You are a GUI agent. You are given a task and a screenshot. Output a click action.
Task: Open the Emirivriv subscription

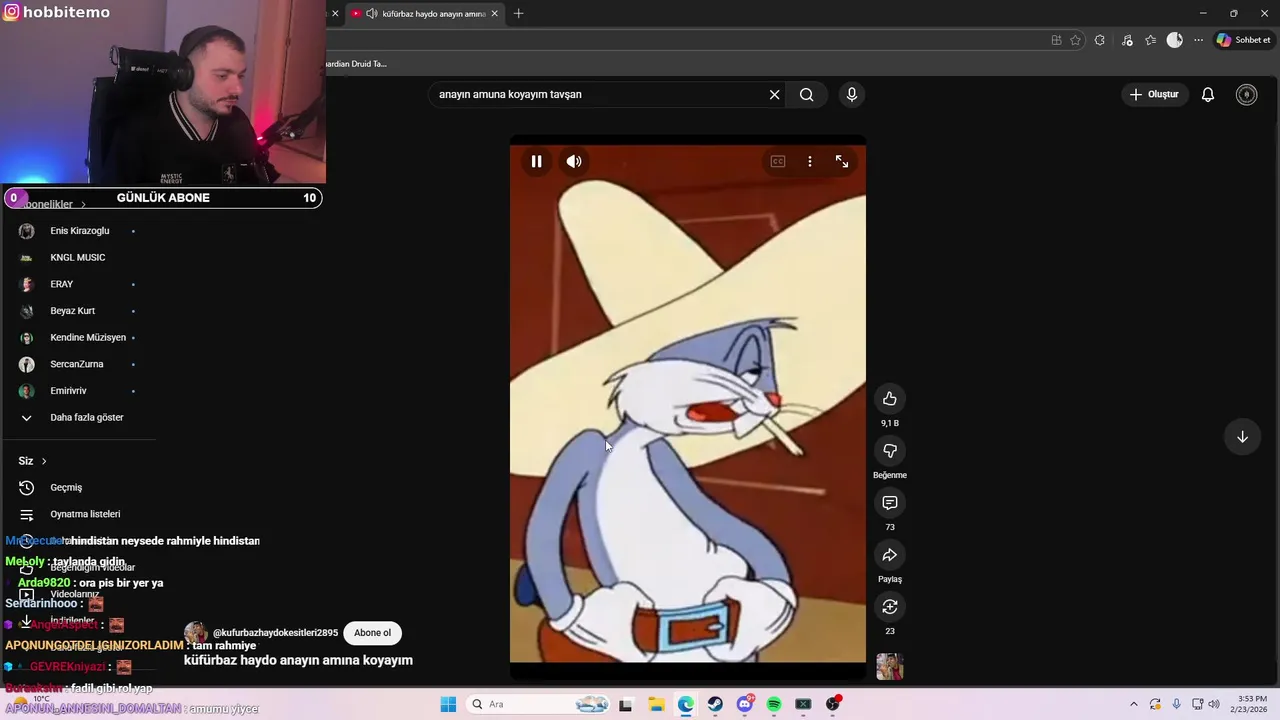(x=69, y=391)
